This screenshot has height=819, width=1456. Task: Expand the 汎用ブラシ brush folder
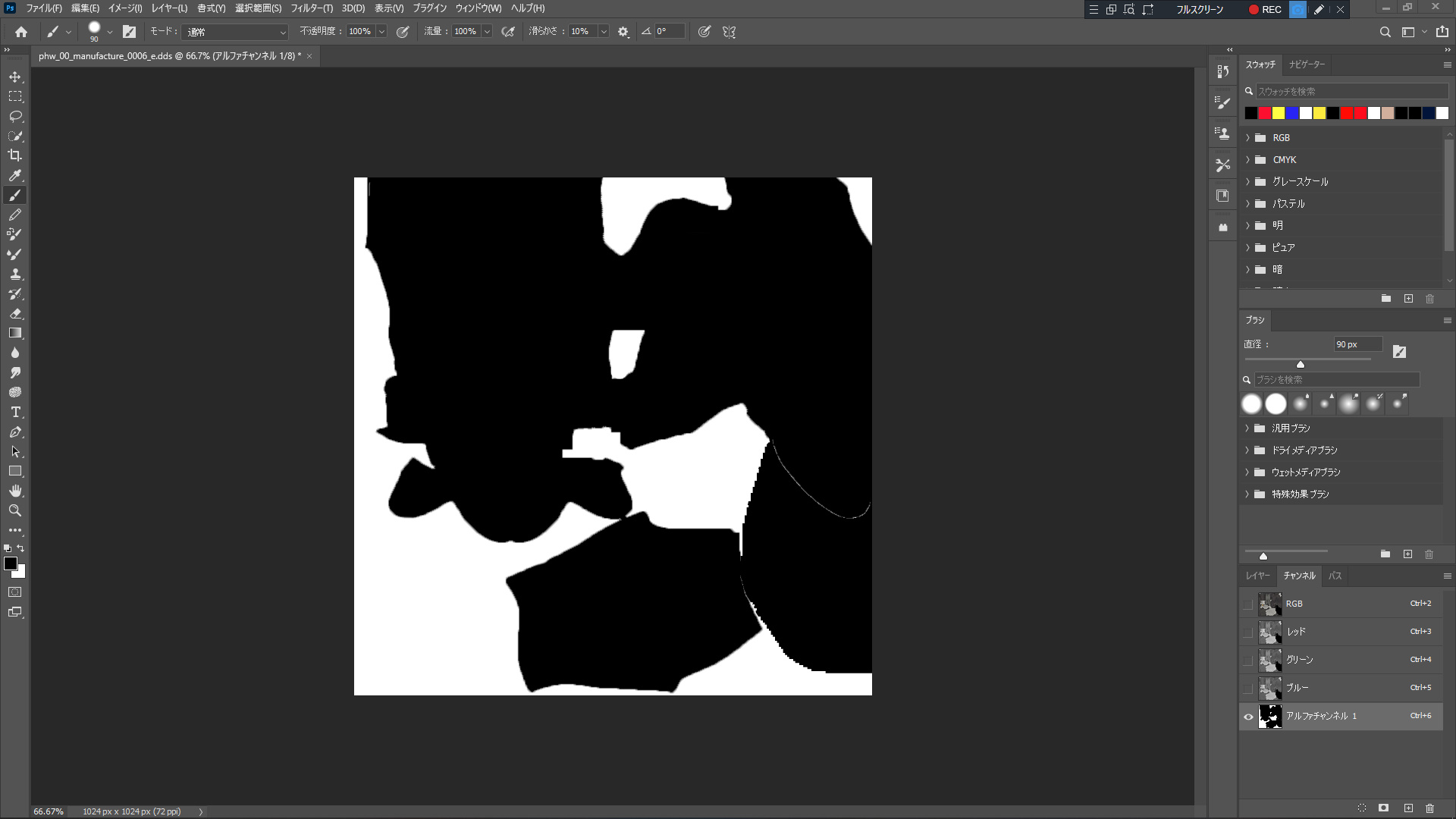pos(1247,428)
